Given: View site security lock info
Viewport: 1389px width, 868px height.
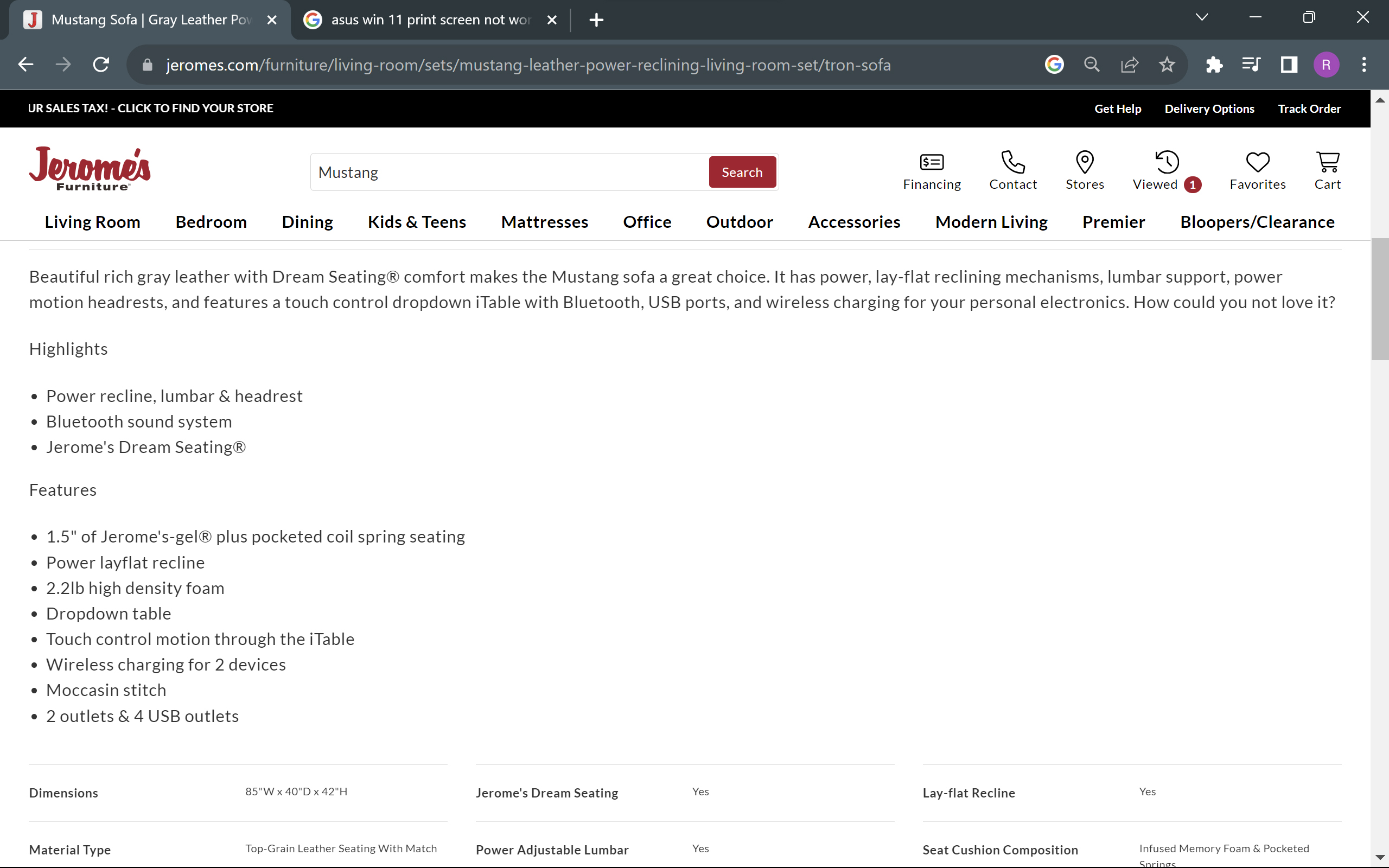Looking at the screenshot, I should 148,65.
